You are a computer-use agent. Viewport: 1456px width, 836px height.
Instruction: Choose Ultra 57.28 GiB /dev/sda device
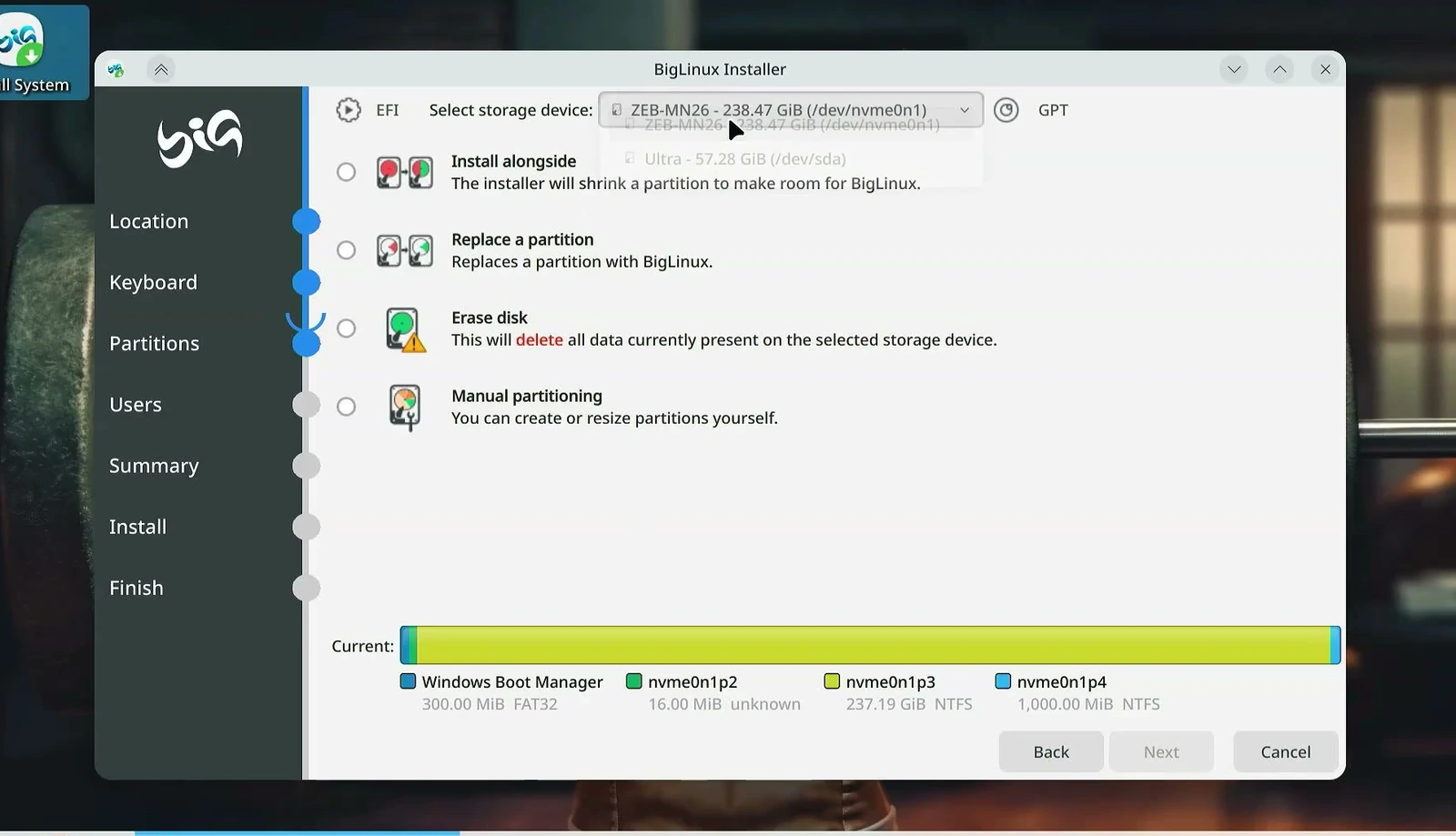point(791,159)
